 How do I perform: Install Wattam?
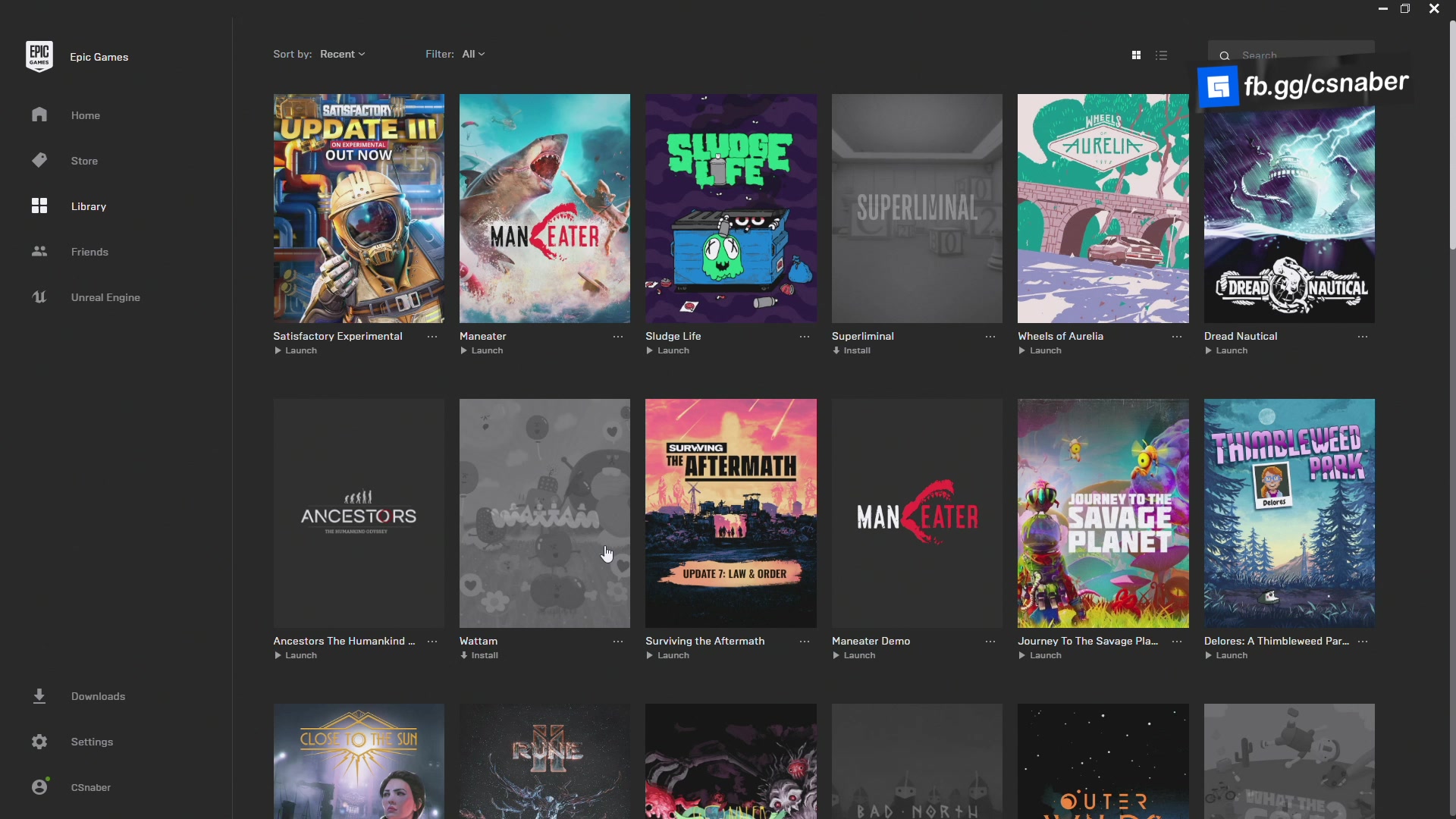(479, 655)
